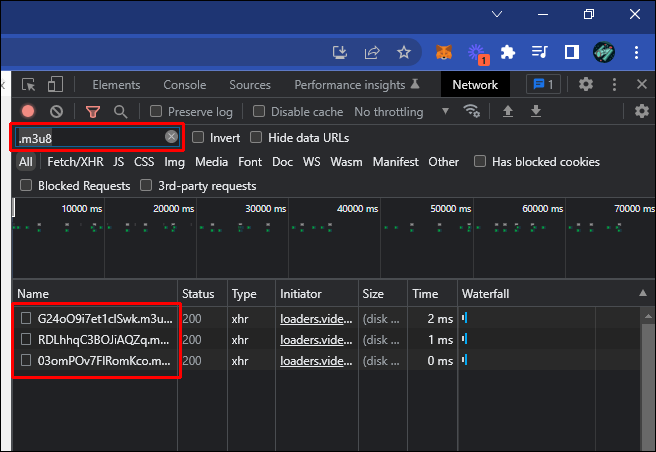Open the first loaders.vide initiator link
This screenshot has height=452, width=656.
(315, 318)
